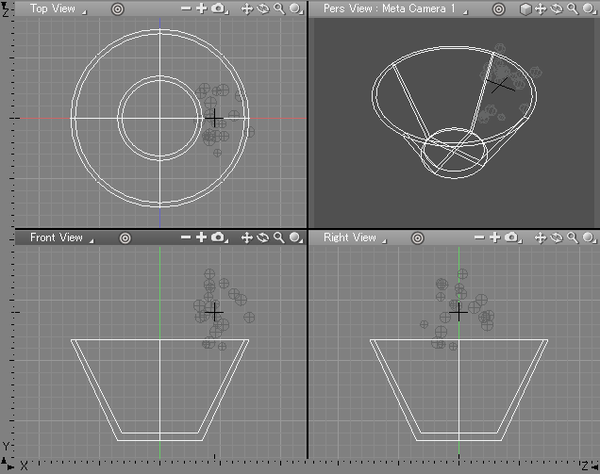Zoom in with plus in Front View
600x474 pixels.
(x=201, y=238)
